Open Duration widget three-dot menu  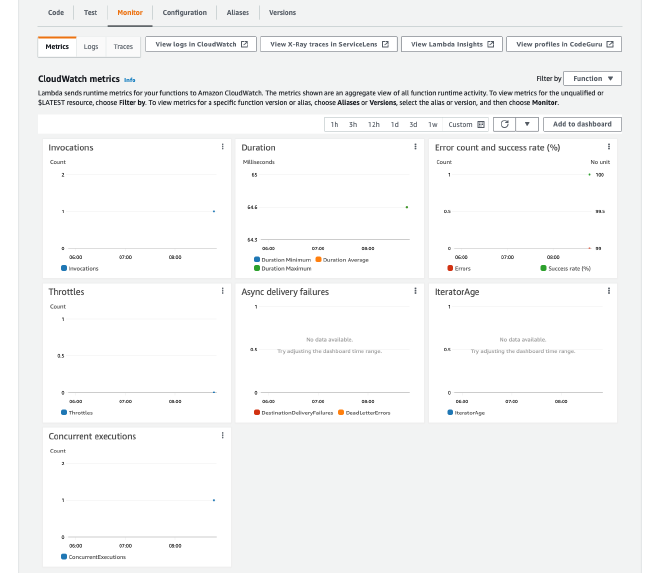[415, 147]
